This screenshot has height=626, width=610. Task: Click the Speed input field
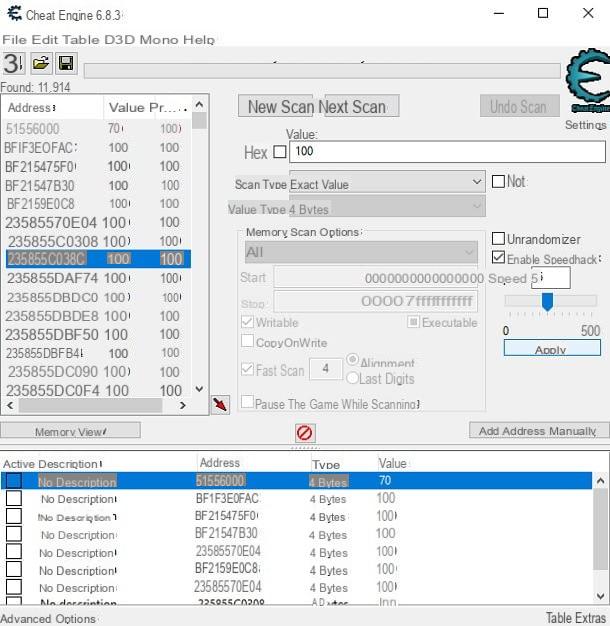pyautogui.click(x=550, y=277)
